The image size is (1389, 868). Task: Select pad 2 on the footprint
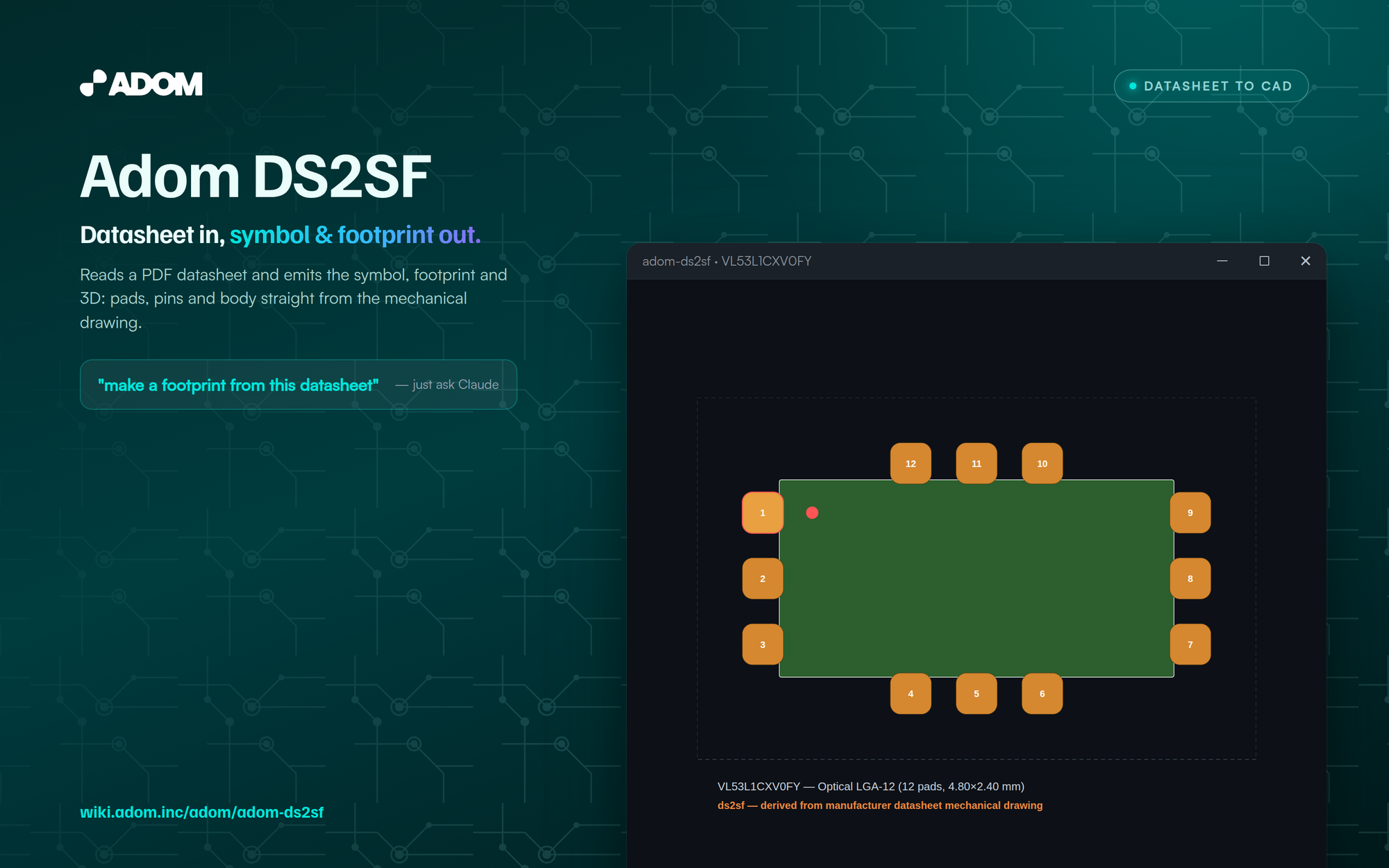tap(763, 578)
